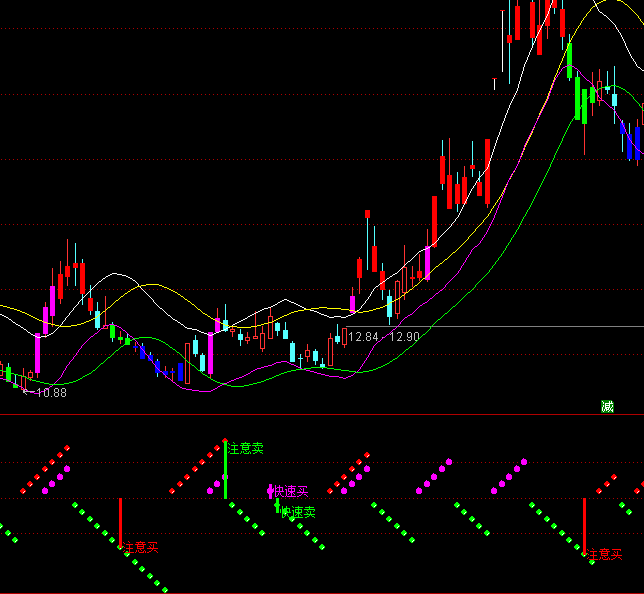Image resolution: width=644 pixels, height=594 pixels.
Task: Click the blue candles at the far right edge
Action: pyautogui.click(x=632, y=140)
